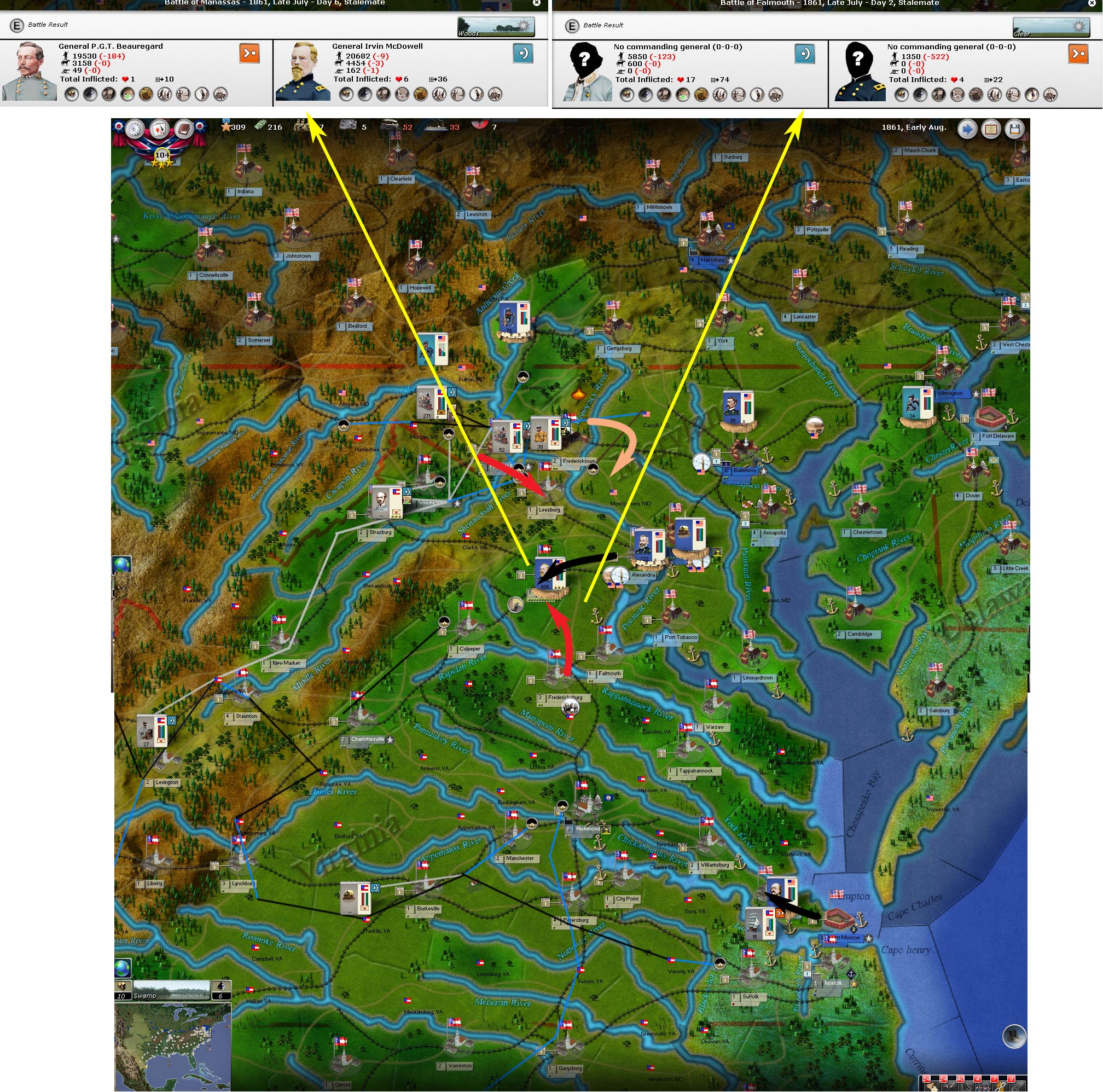1103x1092 pixels.
Task: Click last battle detail icon under McDowell
Action: (x=496, y=94)
